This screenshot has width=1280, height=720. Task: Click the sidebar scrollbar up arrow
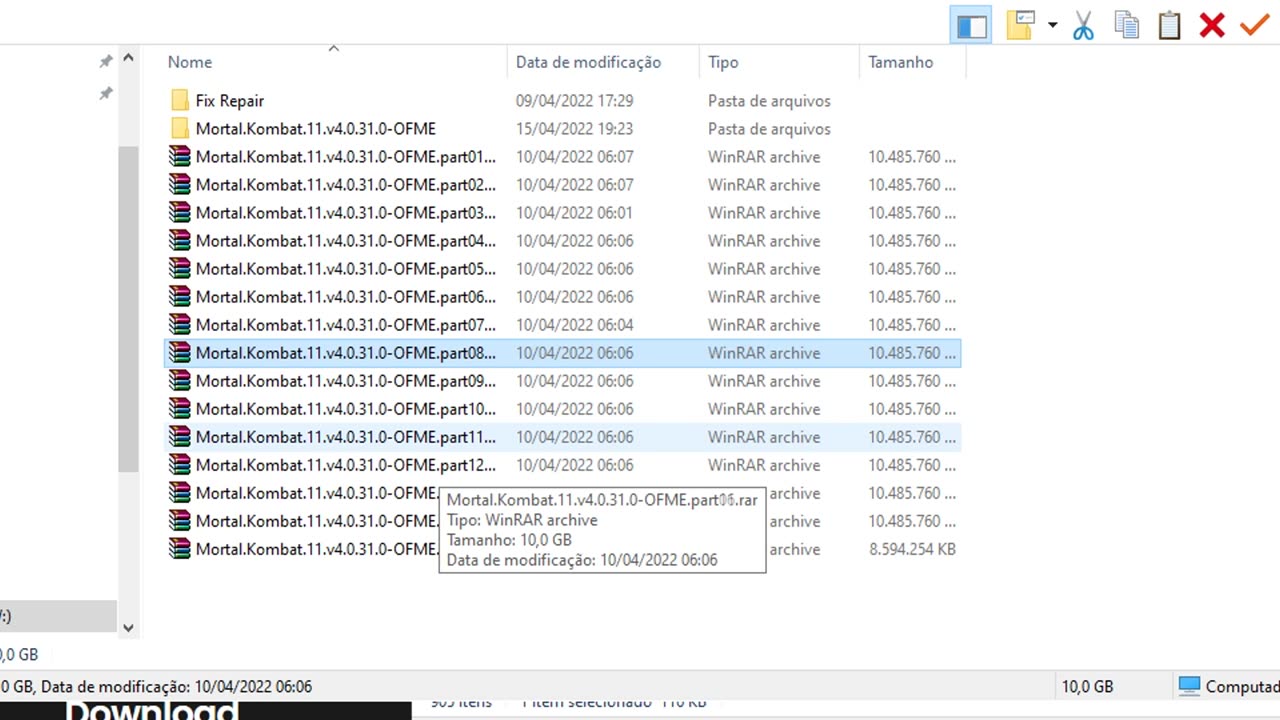point(128,59)
